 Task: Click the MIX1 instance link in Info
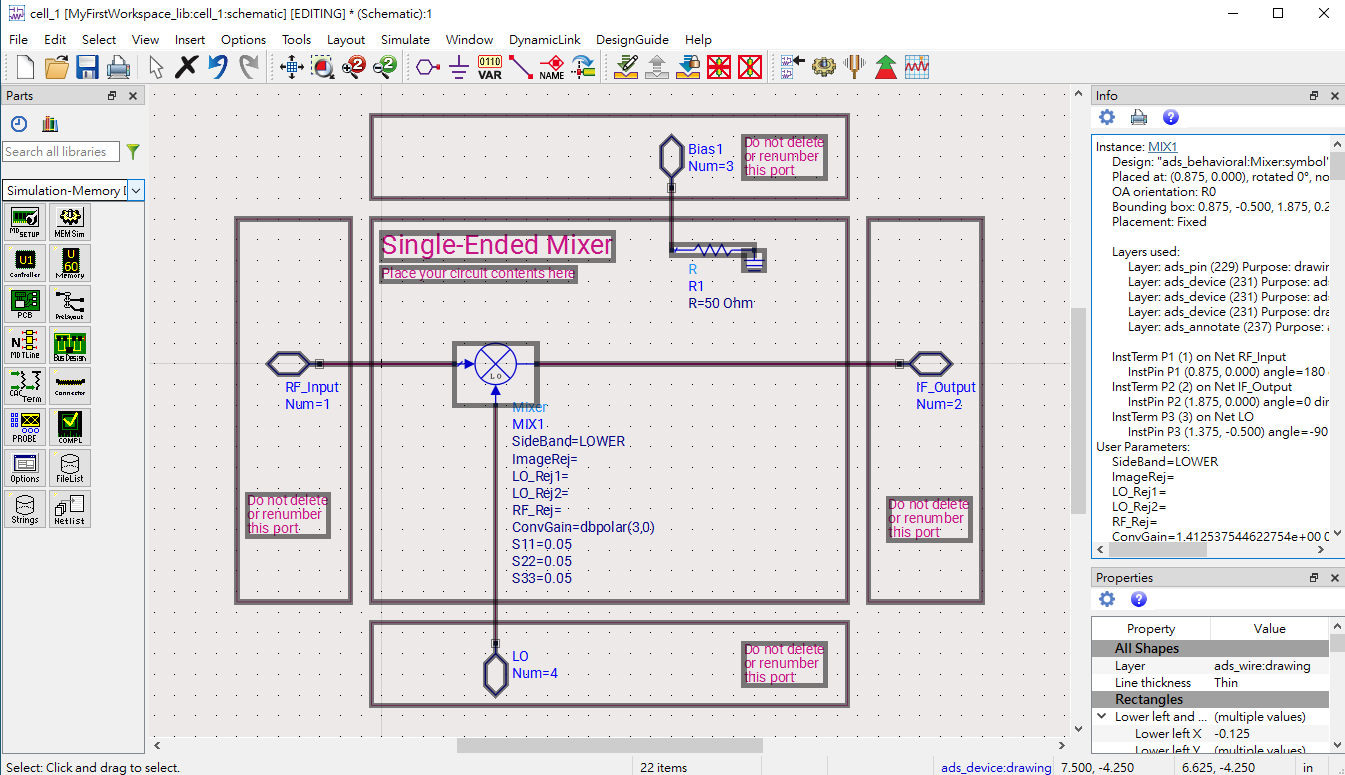(1162, 146)
